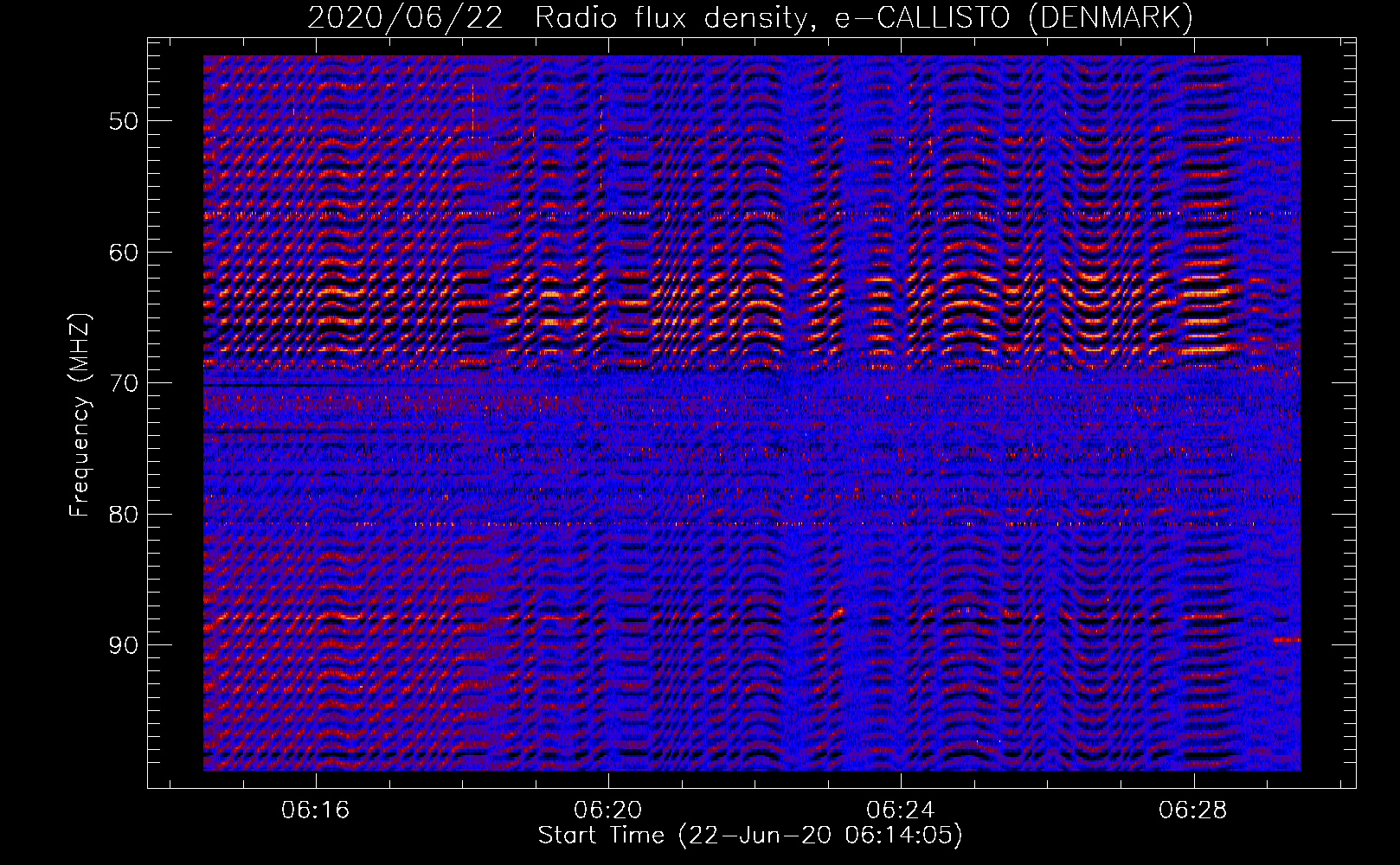The width and height of the screenshot is (1400, 865).
Task: Click the '06:28' time tick label
Action: tap(1193, 811)
